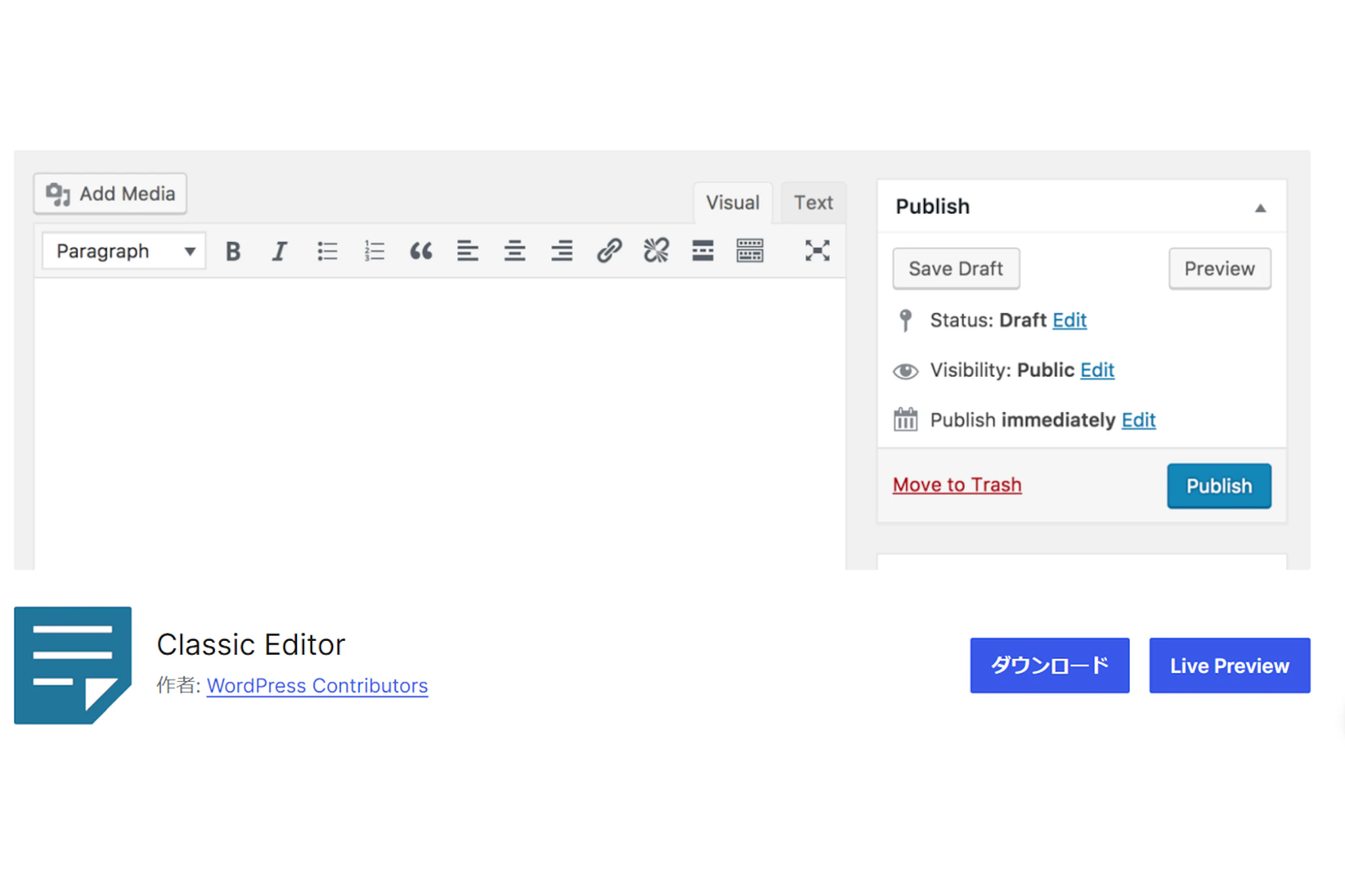Viewport: 1345px width, 896px height.
Task: Apply blockquote formatting
Action: pos(421,251)
